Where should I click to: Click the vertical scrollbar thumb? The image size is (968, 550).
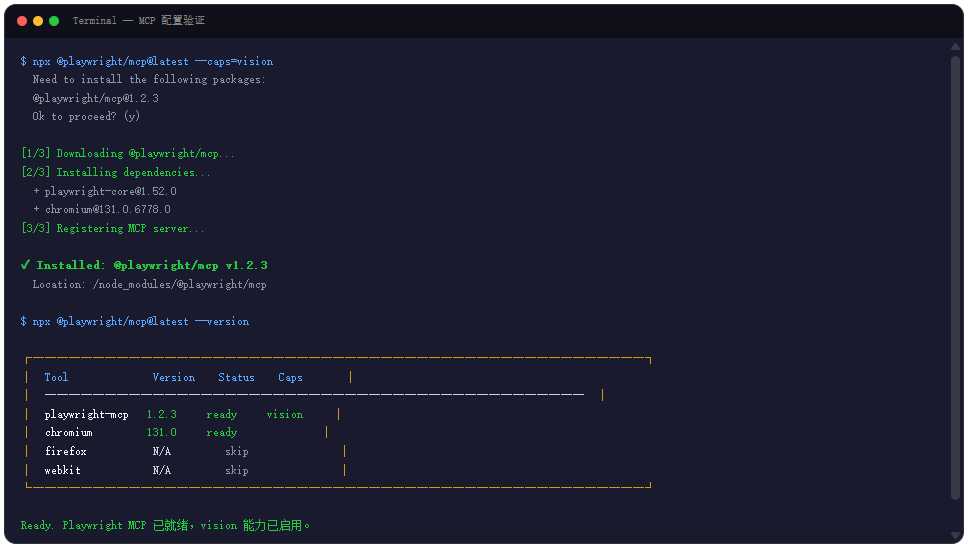point(956,278)
